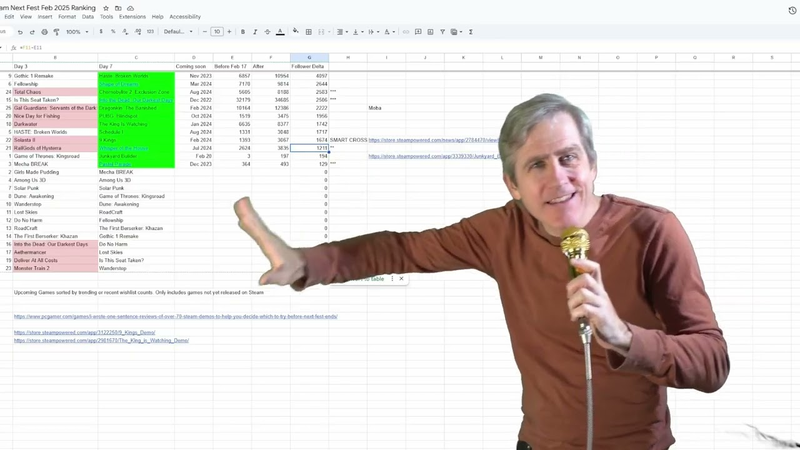Image resolution: width=800 pixels, height=450 pixels.
Task: Open the borders menu
Action: click(309, 32)
